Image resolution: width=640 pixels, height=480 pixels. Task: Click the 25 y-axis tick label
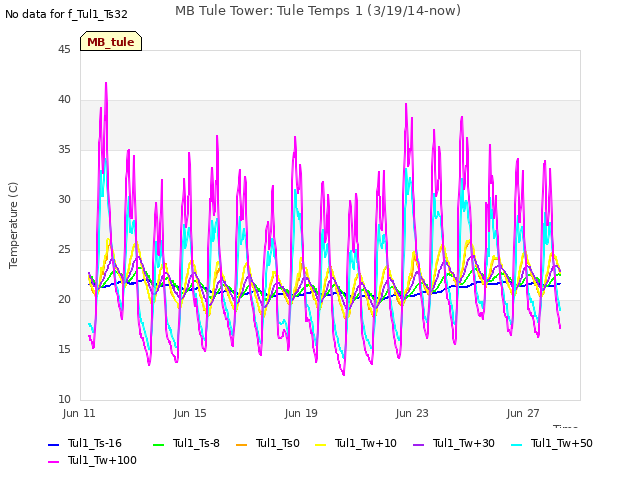[x=64, y=250]
